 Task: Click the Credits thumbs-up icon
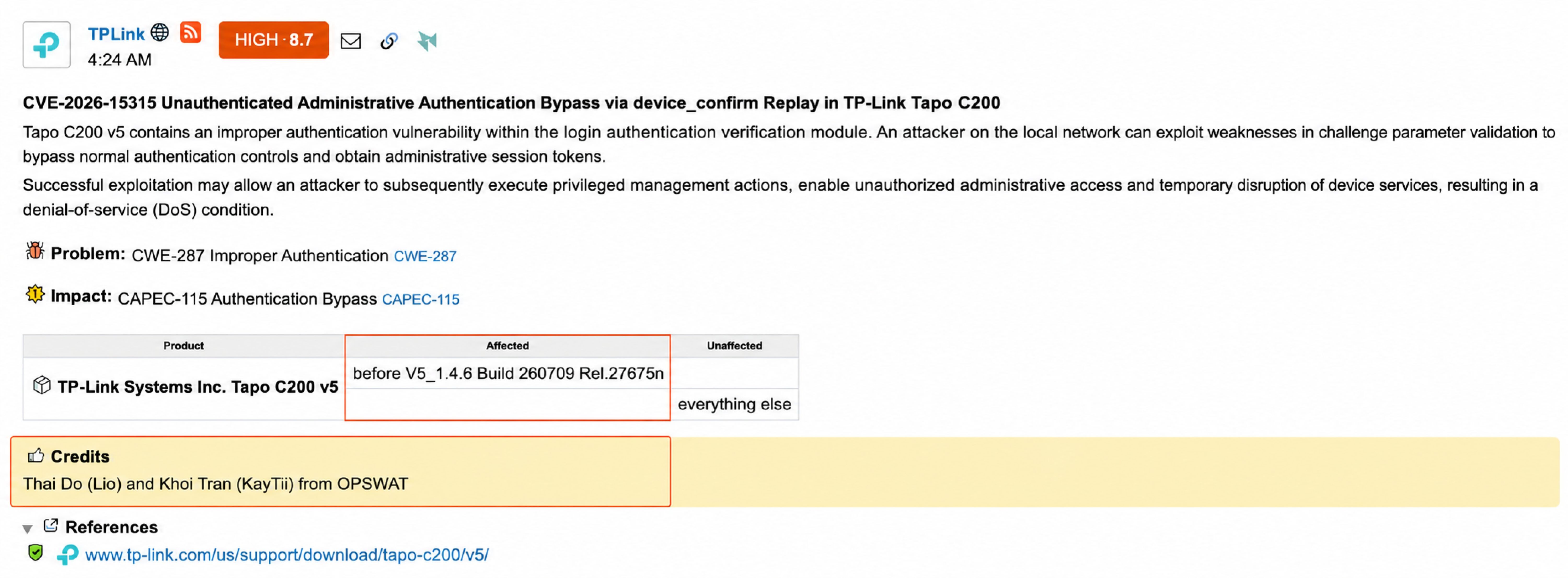click(36, 456)
